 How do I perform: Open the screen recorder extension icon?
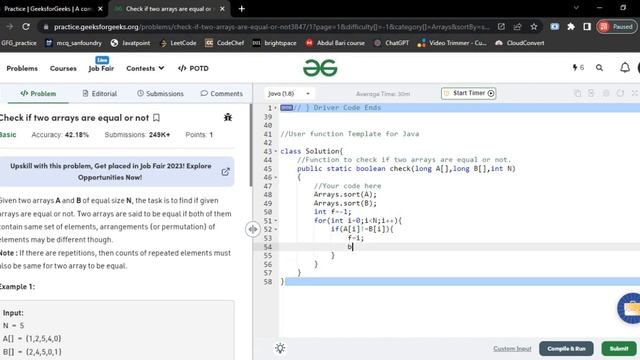coord(554,27)
